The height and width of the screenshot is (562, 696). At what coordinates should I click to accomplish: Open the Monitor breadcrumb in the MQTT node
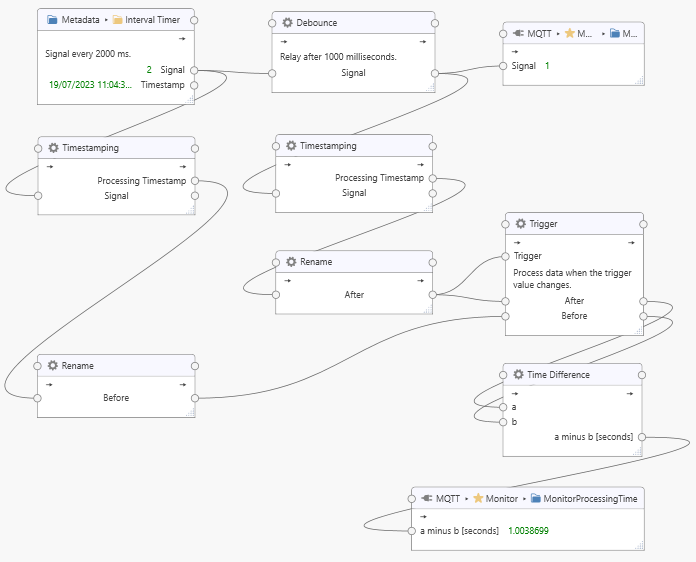[x=502, y=497]
